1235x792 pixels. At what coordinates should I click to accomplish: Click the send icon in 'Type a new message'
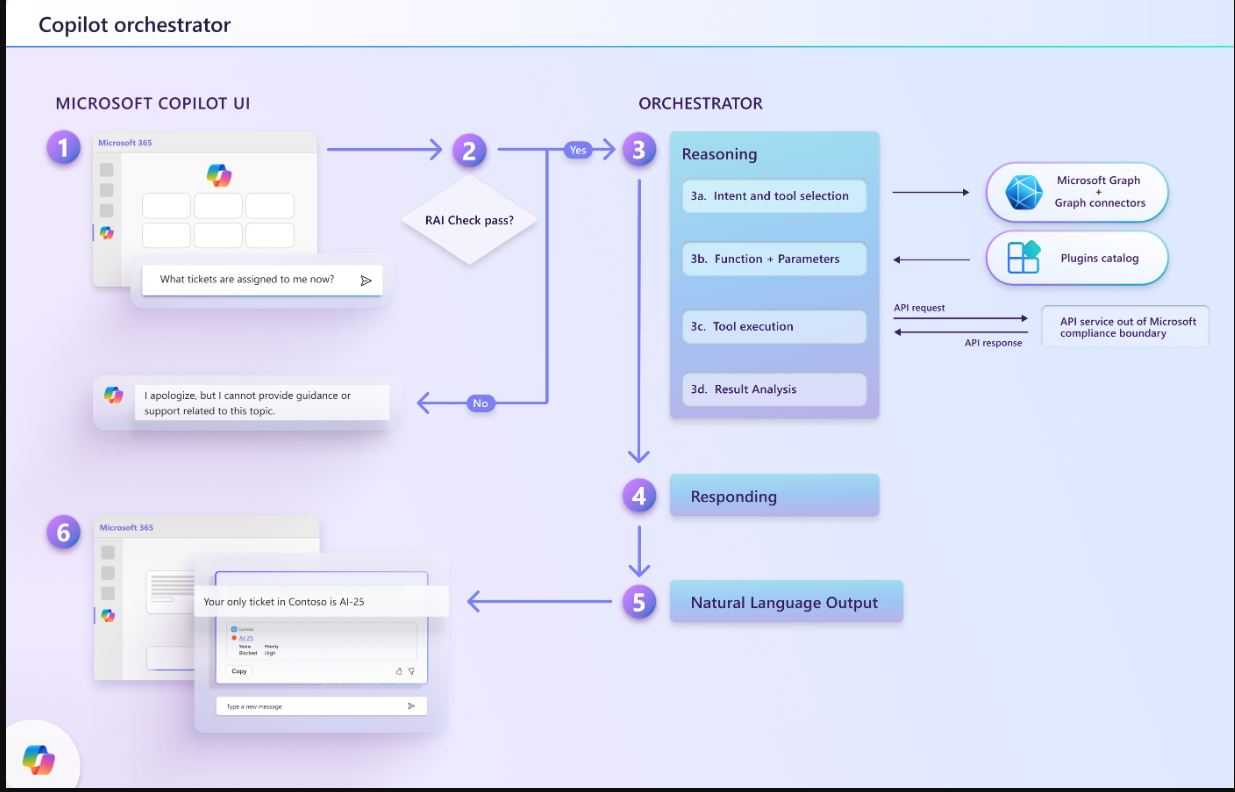411,706
